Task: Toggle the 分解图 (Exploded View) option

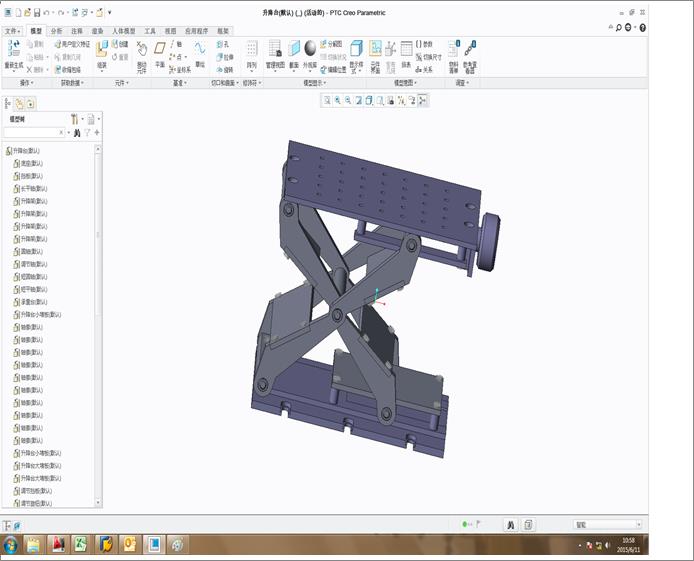Action: click(332, 45)
